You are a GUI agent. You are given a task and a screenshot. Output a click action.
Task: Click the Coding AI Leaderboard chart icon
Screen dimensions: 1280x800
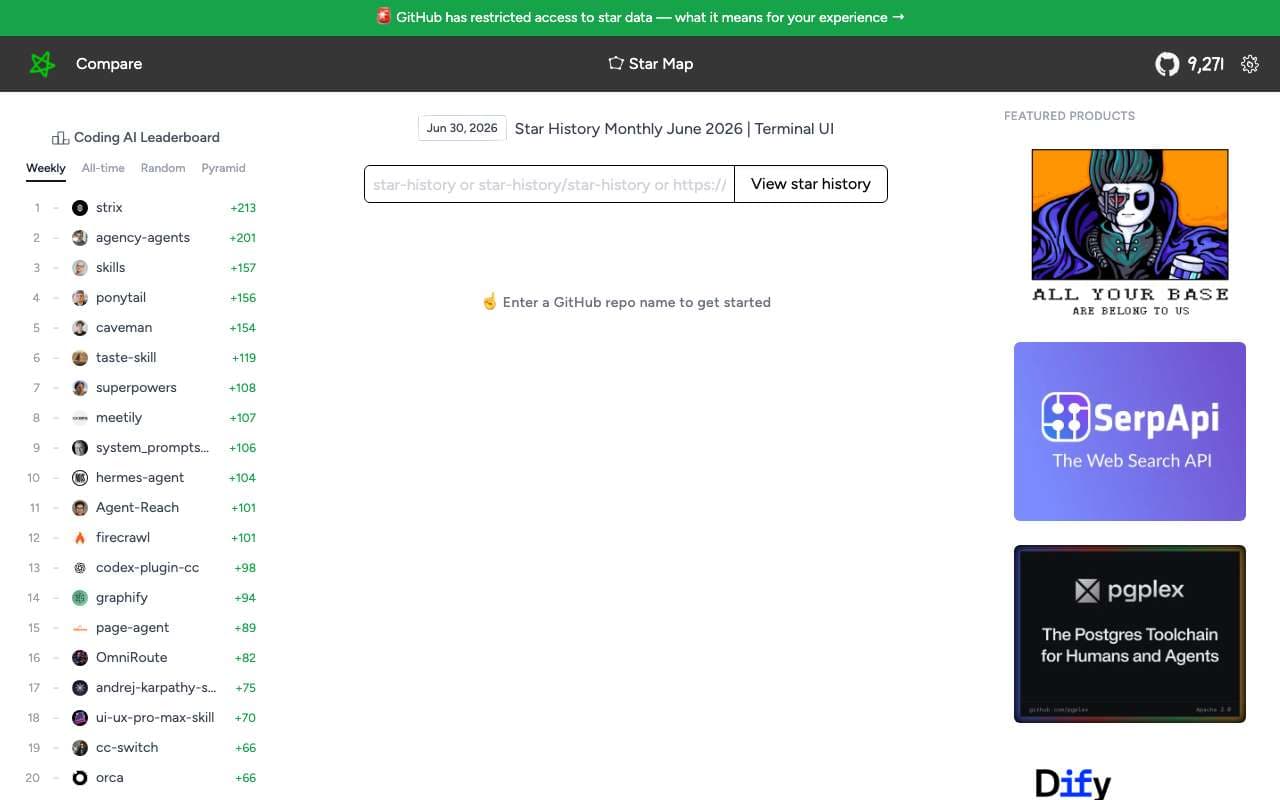tap(60, 137)
